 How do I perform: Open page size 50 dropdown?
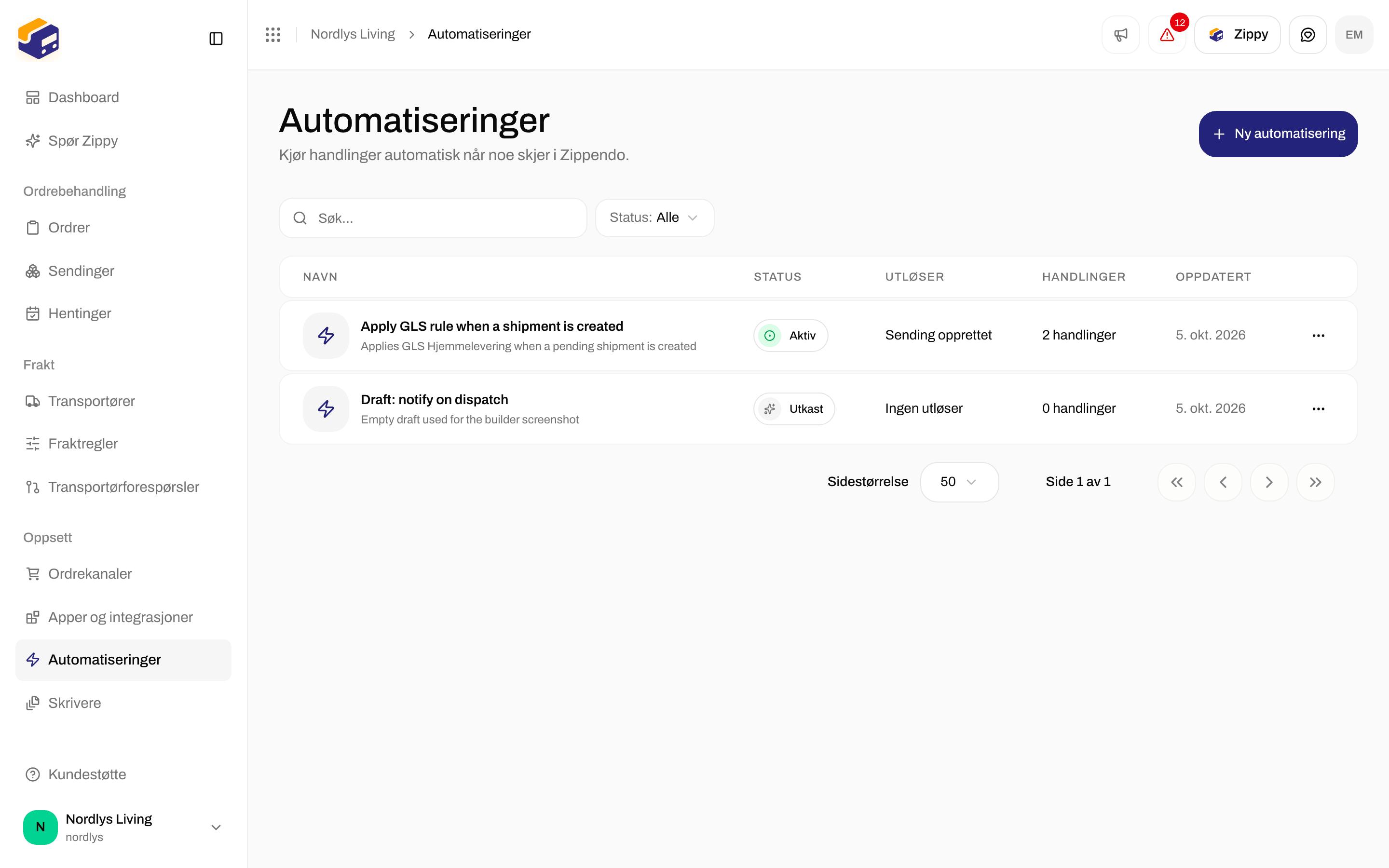tap(959, 482)
